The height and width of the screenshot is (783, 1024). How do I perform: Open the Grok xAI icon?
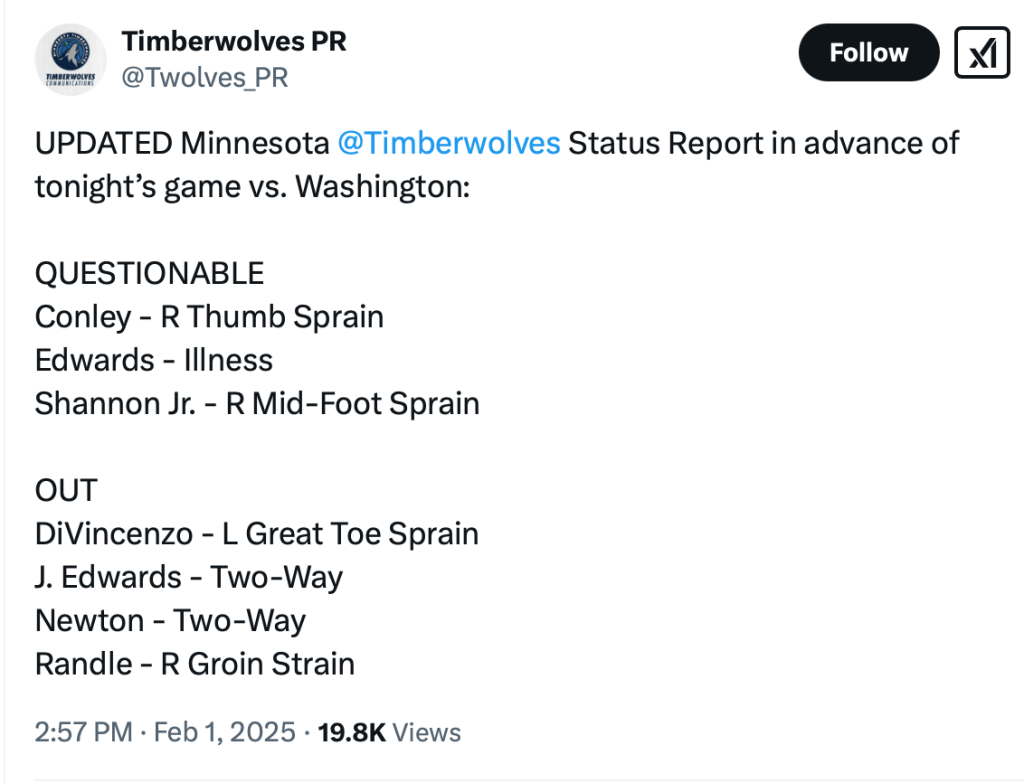(982, 52)
